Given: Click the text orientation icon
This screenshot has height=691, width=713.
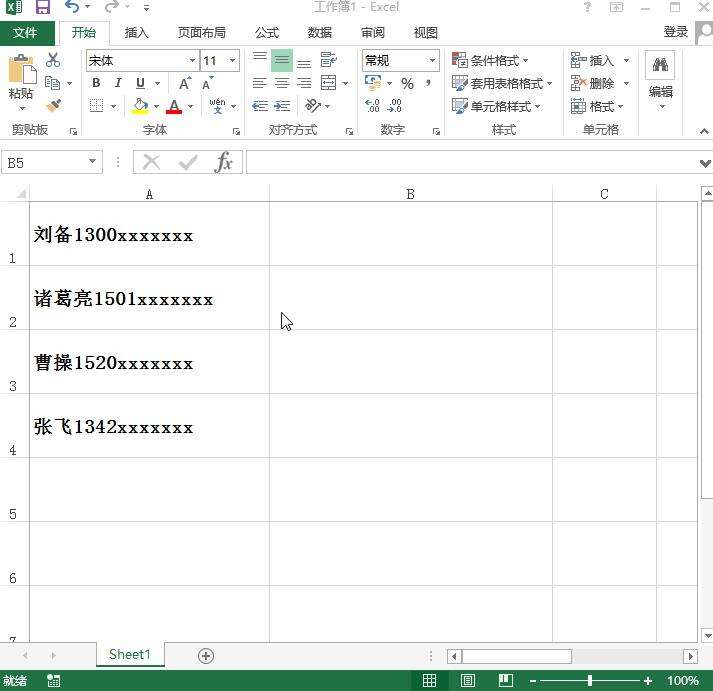Looking at the screenshot, I should (x=313, y=105).
